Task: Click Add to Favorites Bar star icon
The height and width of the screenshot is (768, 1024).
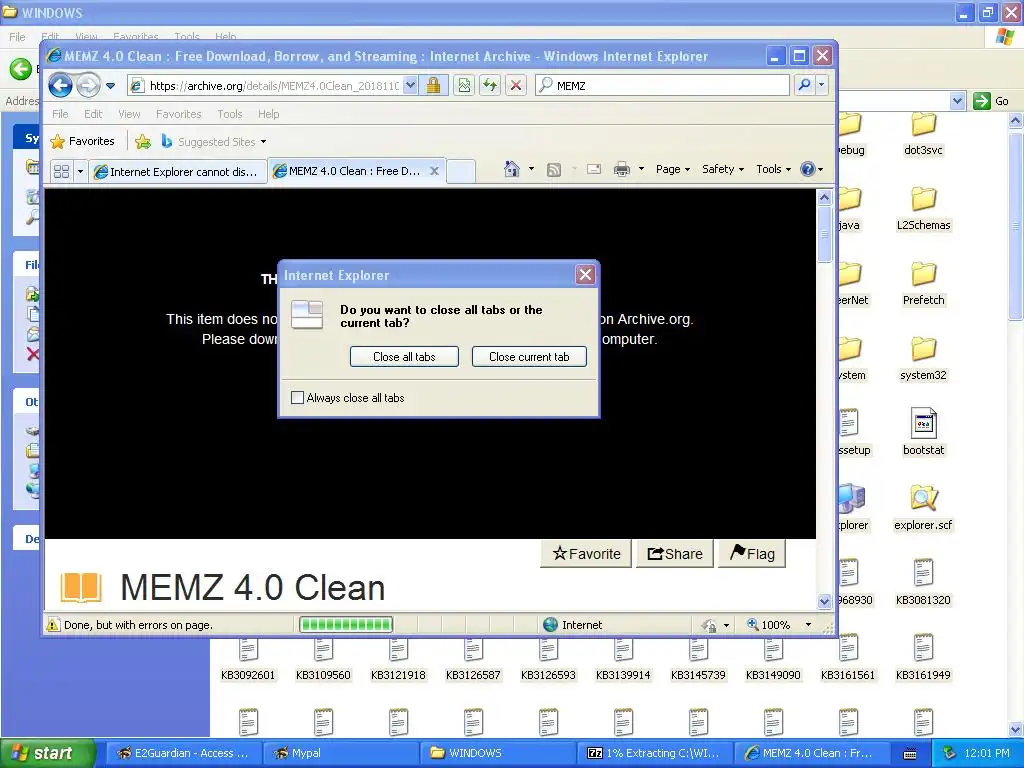Action: point(142,141)
